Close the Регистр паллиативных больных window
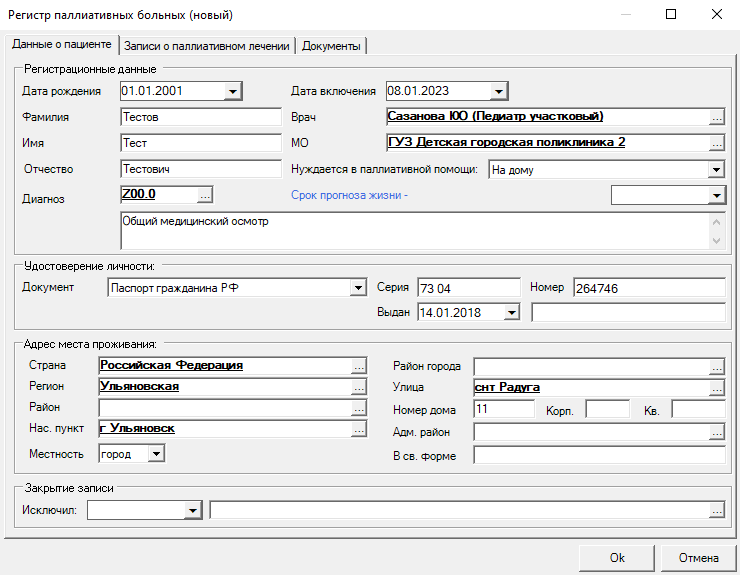The width and height of the screenshot is (740, 575). [x=716, y=14]
